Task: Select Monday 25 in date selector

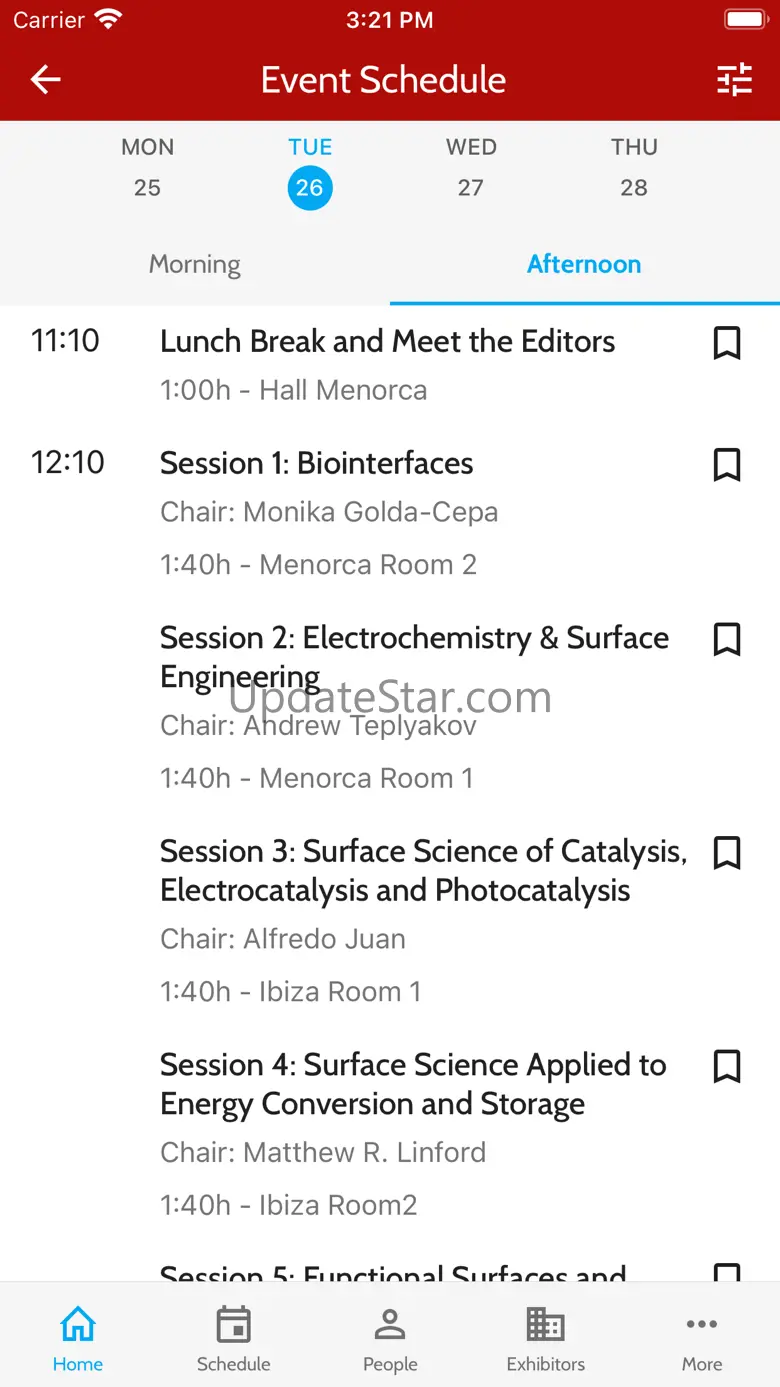Action: tap(147, 168)
